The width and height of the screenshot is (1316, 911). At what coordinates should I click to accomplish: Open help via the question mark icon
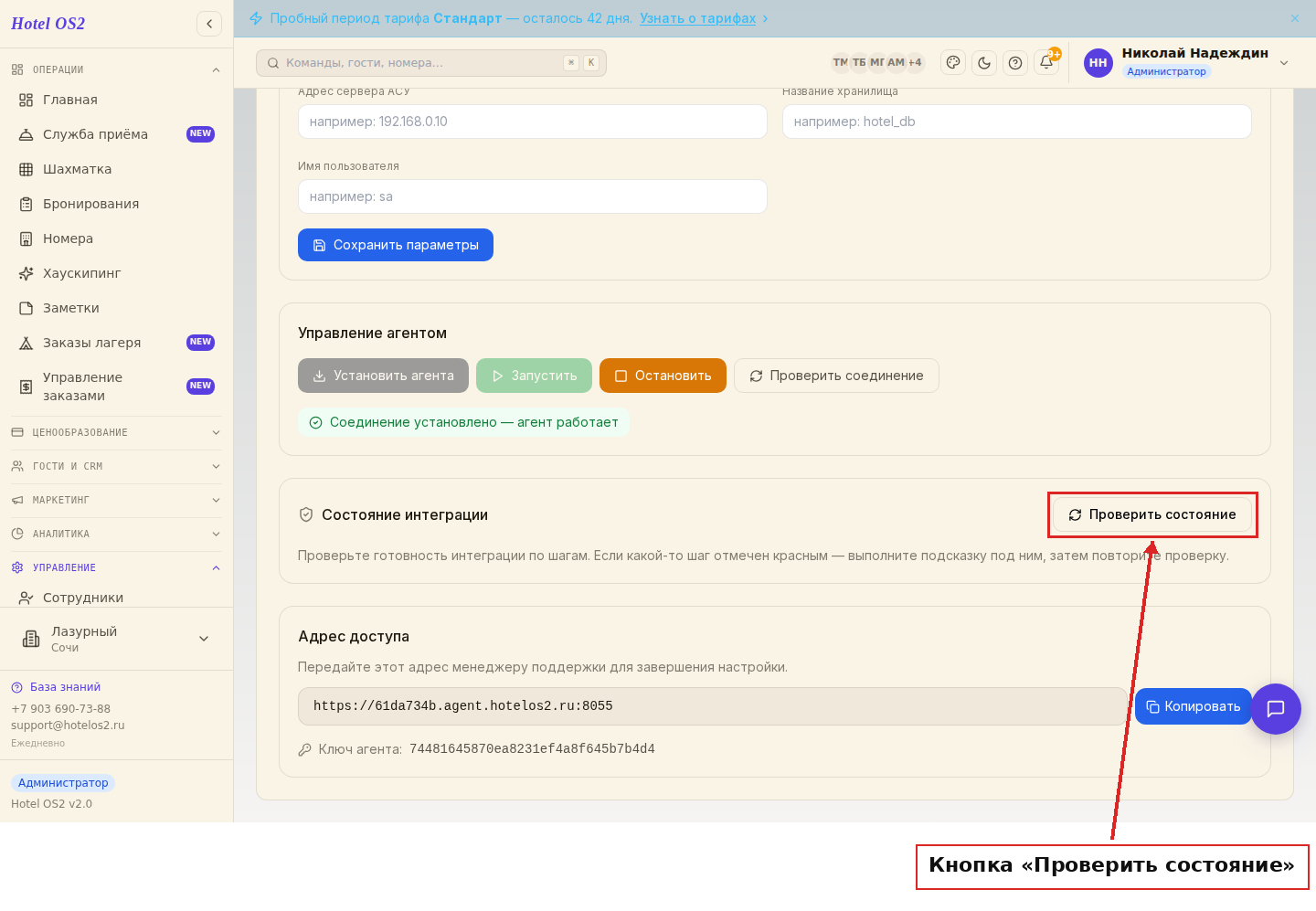pos(1015,63)
